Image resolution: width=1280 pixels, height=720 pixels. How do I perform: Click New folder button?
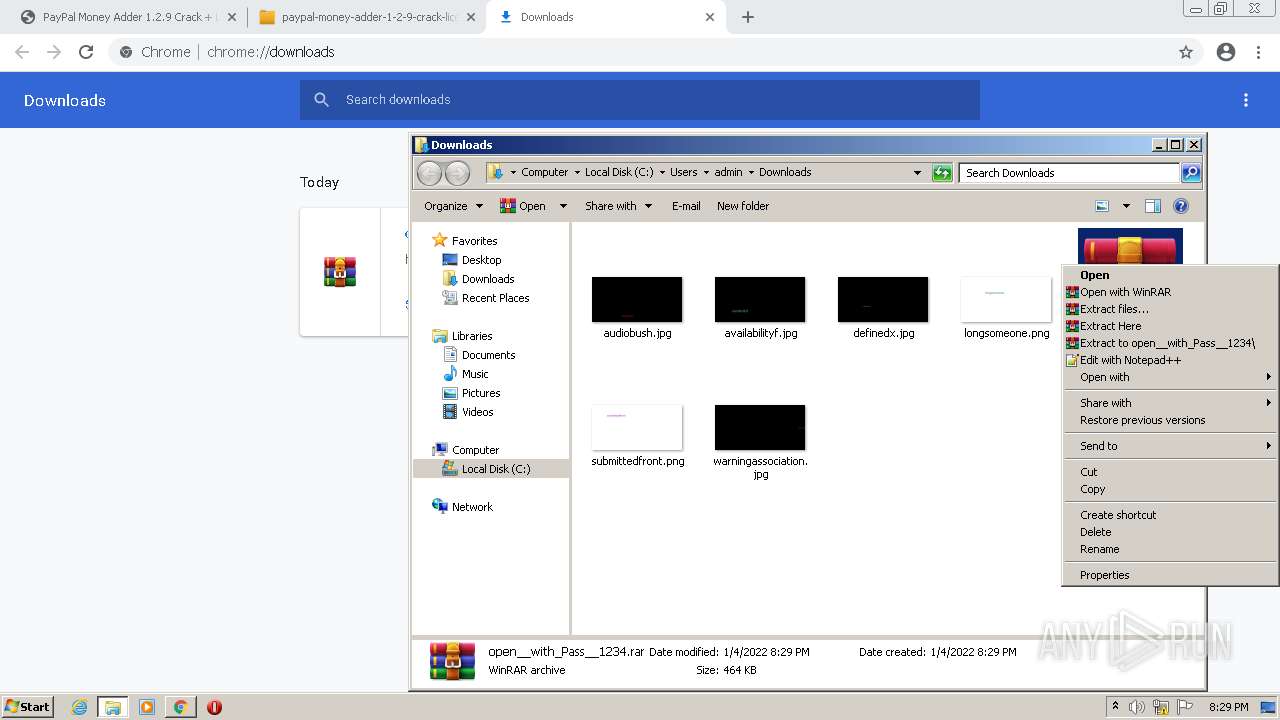click(743, 206)
